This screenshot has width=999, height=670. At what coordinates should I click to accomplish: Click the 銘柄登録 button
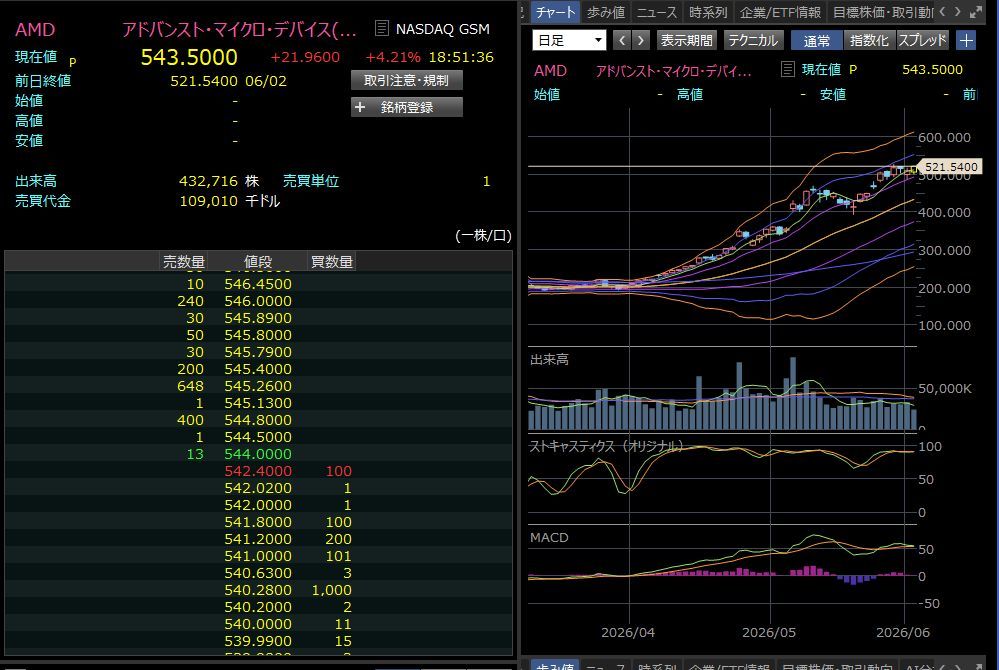[x=406, y=107]
